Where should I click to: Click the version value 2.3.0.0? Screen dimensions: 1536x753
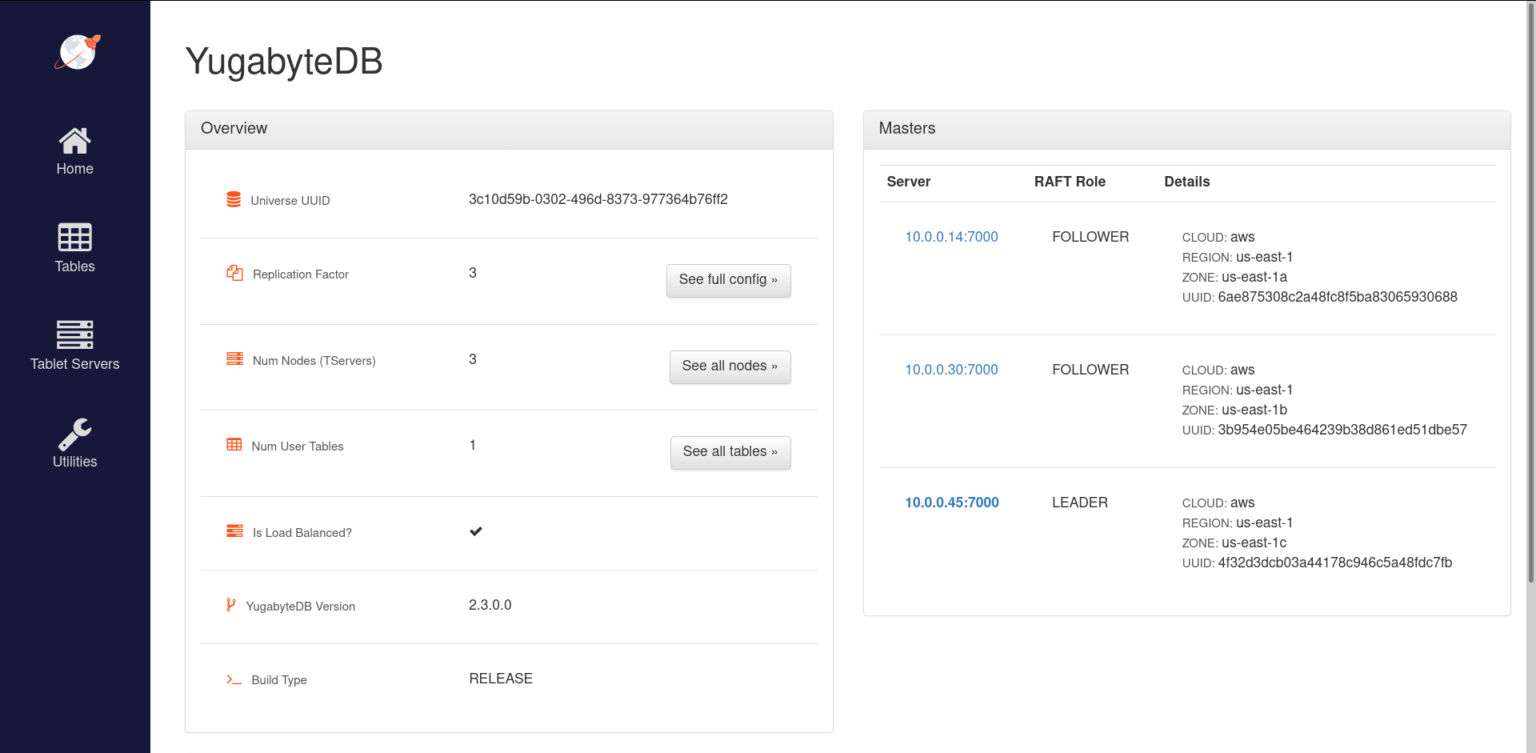click(x=490, y=605)
